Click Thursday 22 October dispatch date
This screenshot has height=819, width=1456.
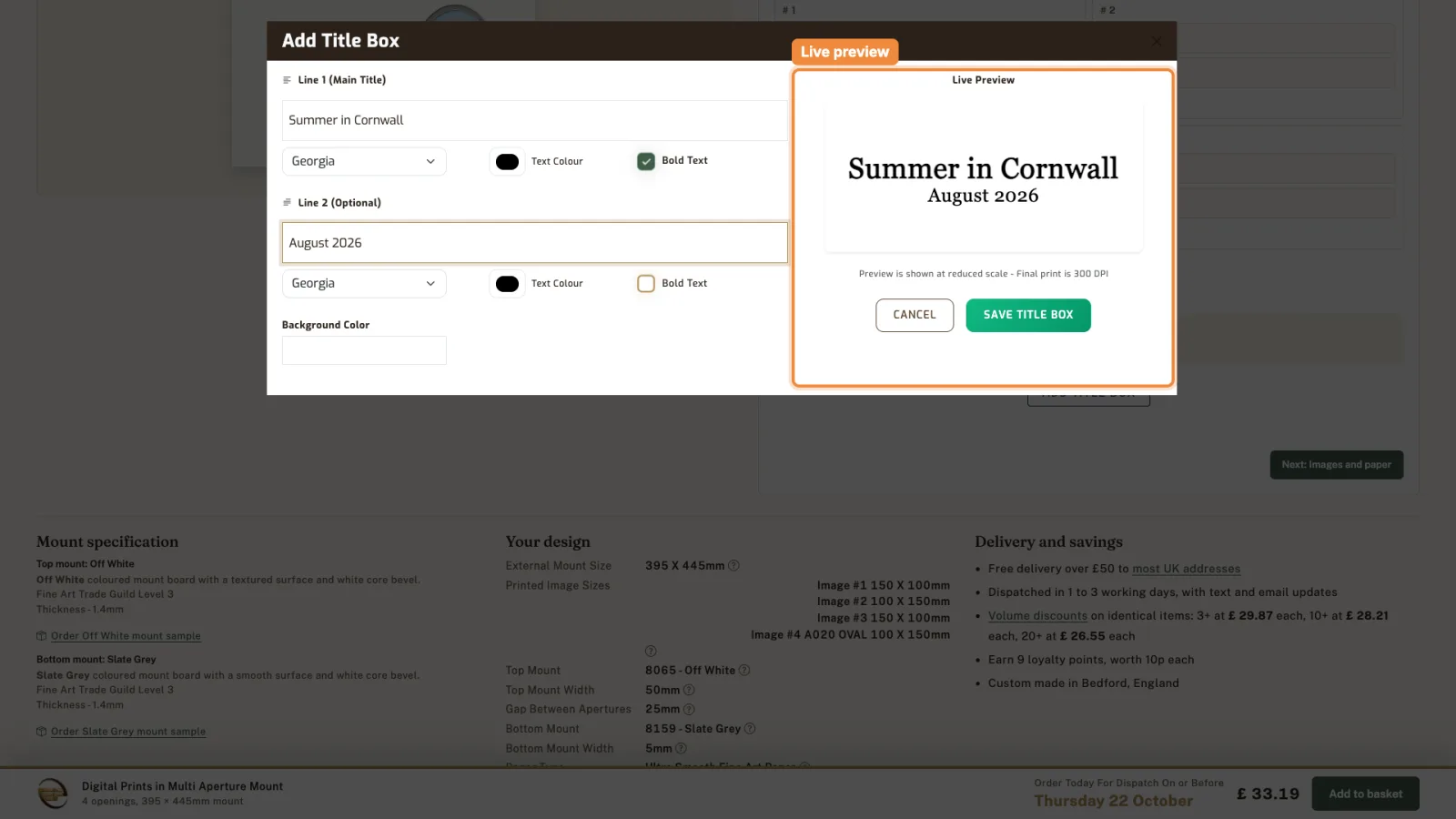(1113, 801)
